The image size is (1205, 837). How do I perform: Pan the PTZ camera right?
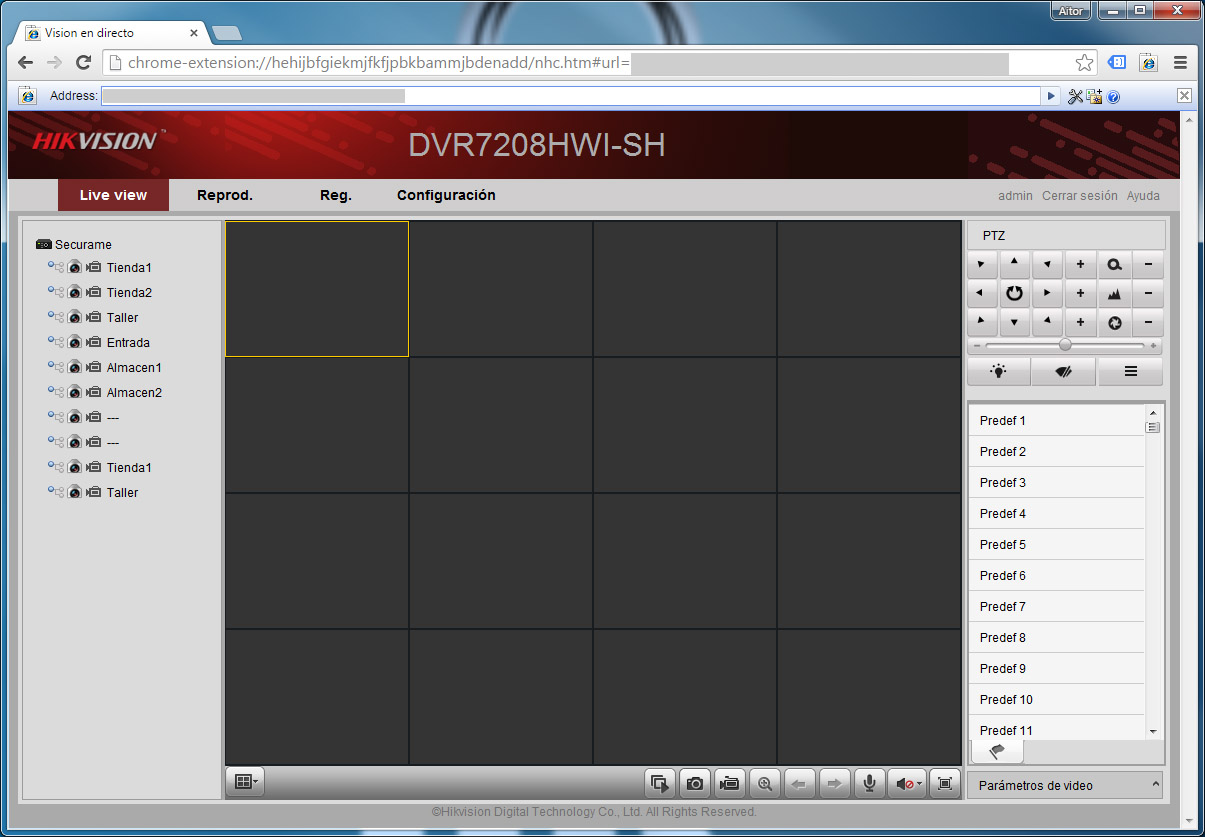tap(1047, 294)
